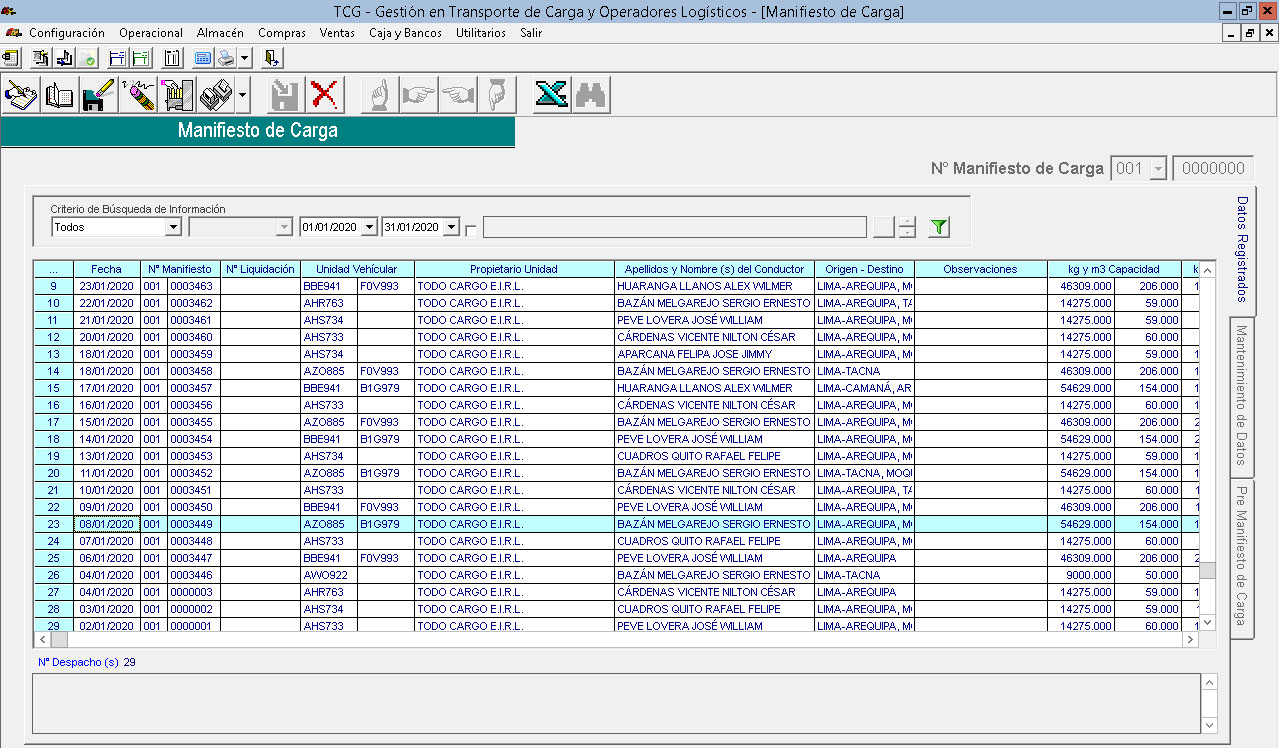Click the calculator icon in top toolbar

pyautogui.click(x=202, y=58)
